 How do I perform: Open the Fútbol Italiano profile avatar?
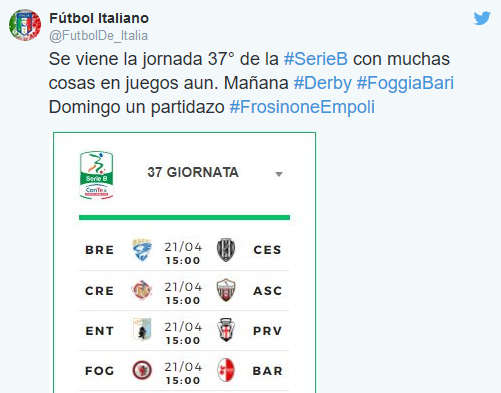tap(25, 25)
